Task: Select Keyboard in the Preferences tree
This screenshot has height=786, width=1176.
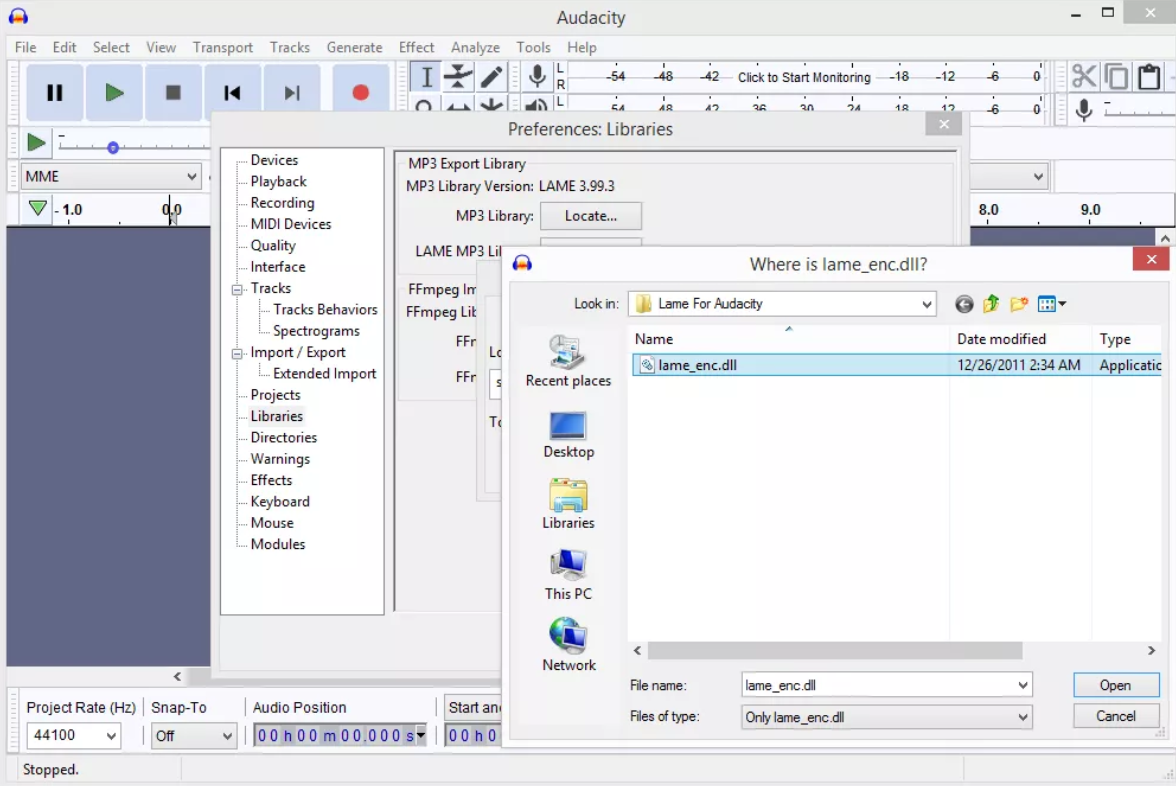Action: 280,502
